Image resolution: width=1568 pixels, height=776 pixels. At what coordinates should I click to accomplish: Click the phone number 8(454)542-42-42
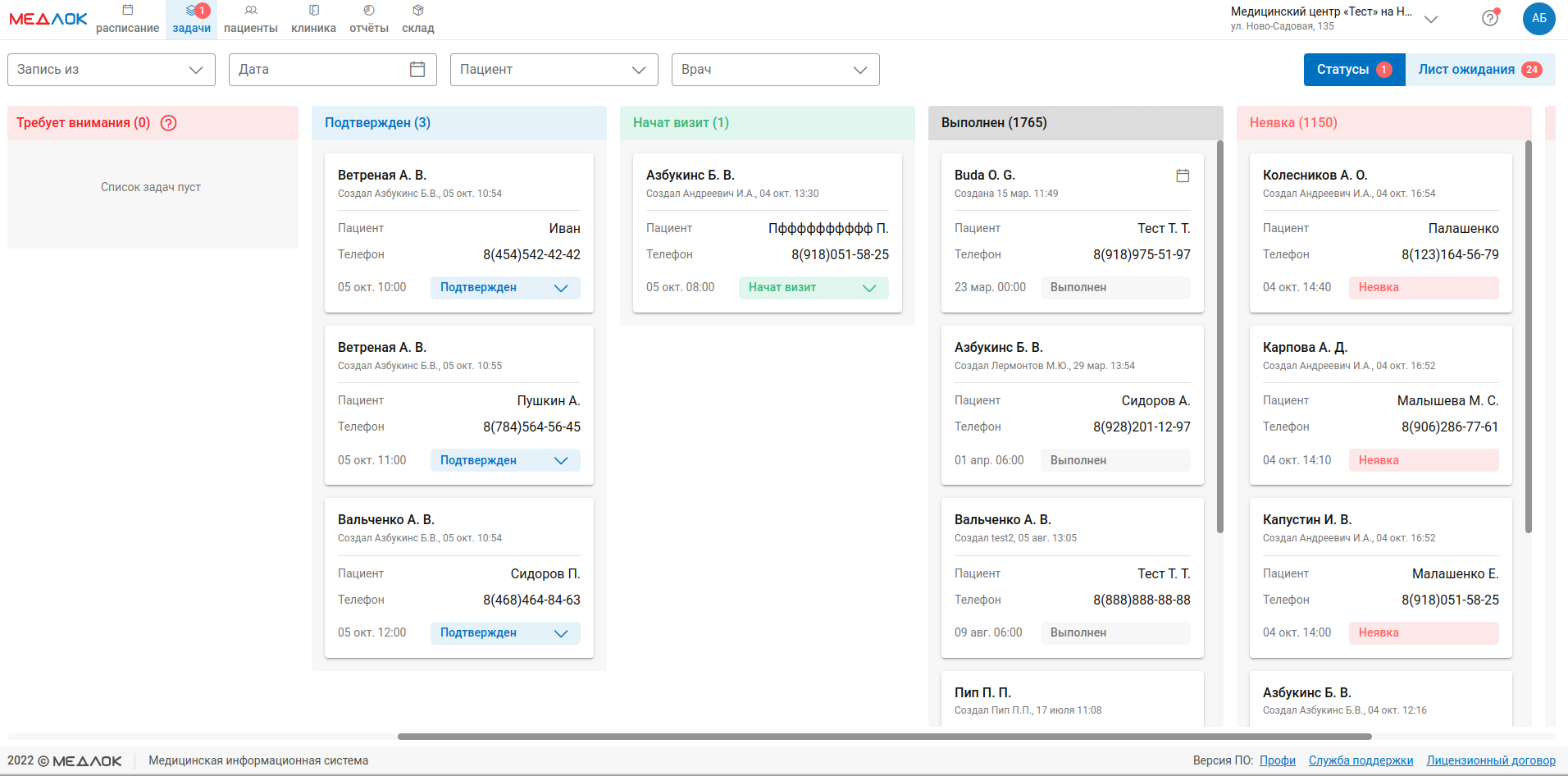531,255
